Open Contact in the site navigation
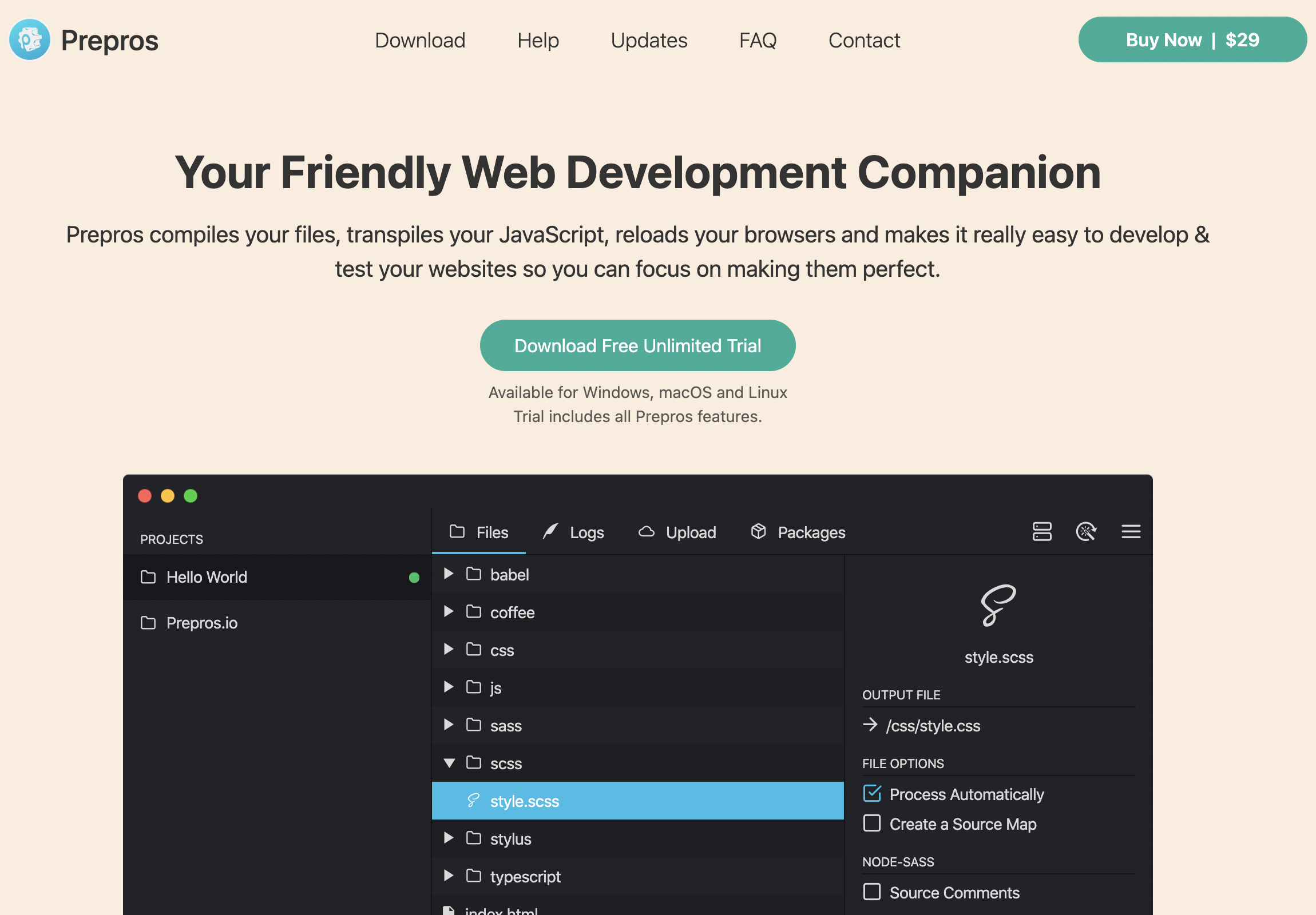This screenshot has width=1316, height=915. coord(865,40)
